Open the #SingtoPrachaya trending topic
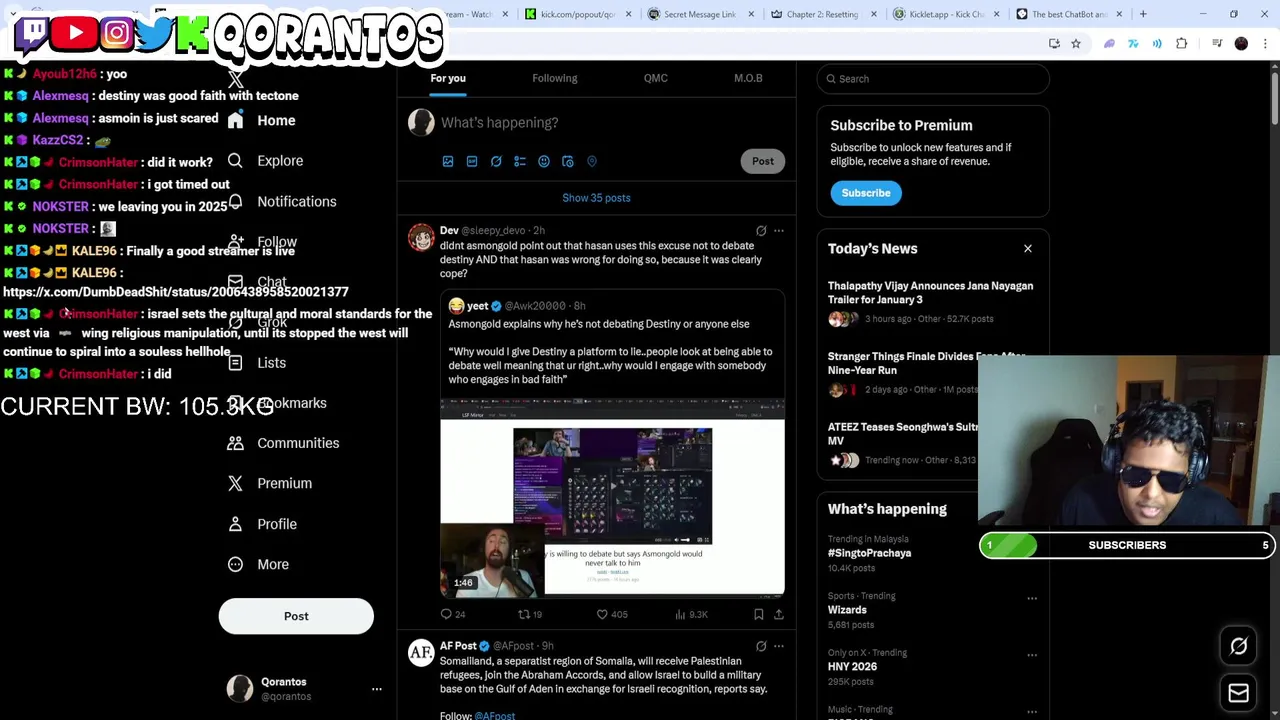 pos(869,553)
